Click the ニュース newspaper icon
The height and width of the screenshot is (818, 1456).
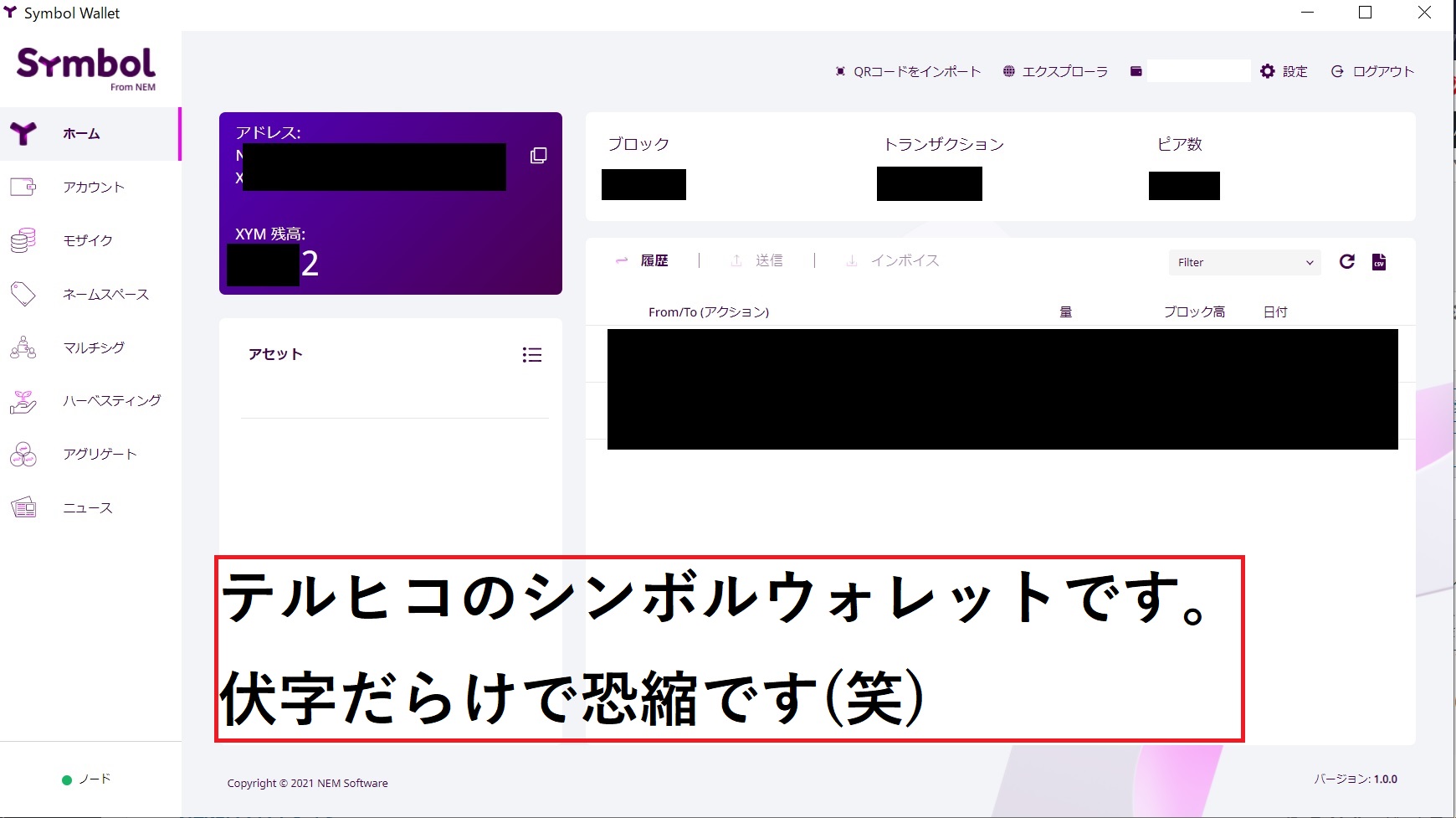click(23, 507)
